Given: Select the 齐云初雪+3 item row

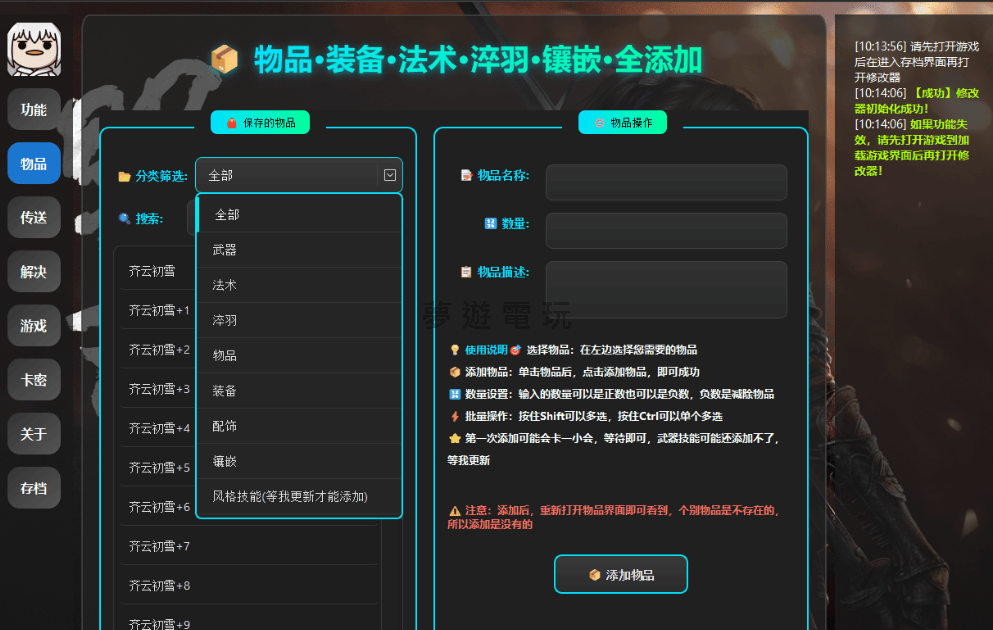Looking at the screenshot, I should (x=157, y=389).
